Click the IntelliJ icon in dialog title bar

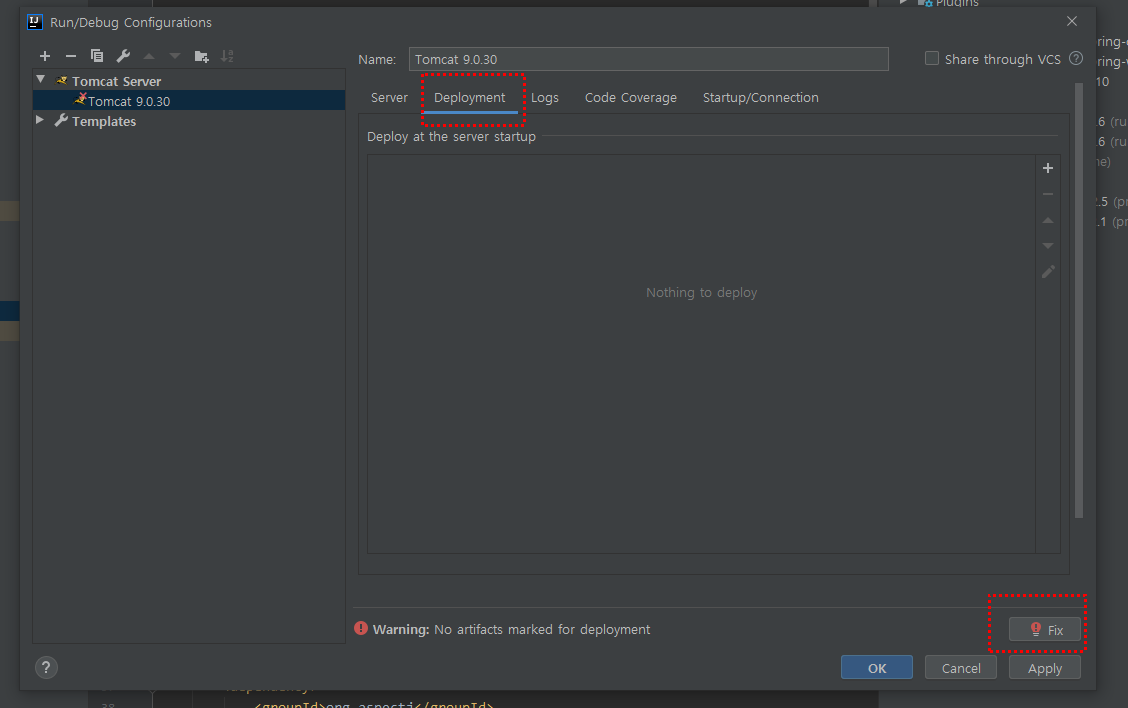click(35, 22)
